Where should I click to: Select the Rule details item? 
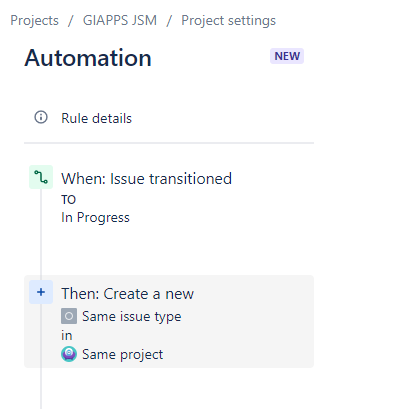[x=169, y=118]
